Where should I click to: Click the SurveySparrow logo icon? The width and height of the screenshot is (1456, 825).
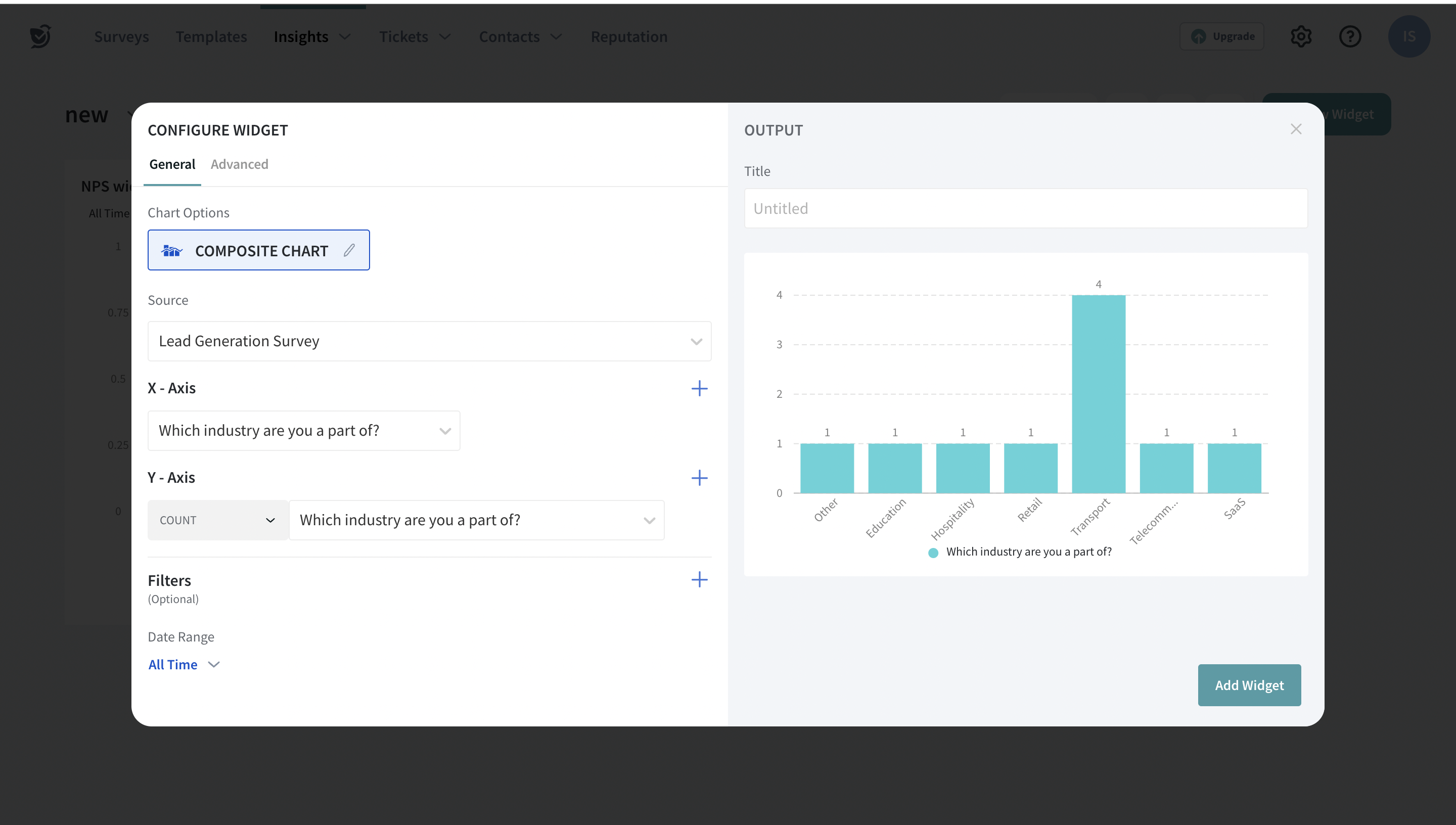click(40, 36)
